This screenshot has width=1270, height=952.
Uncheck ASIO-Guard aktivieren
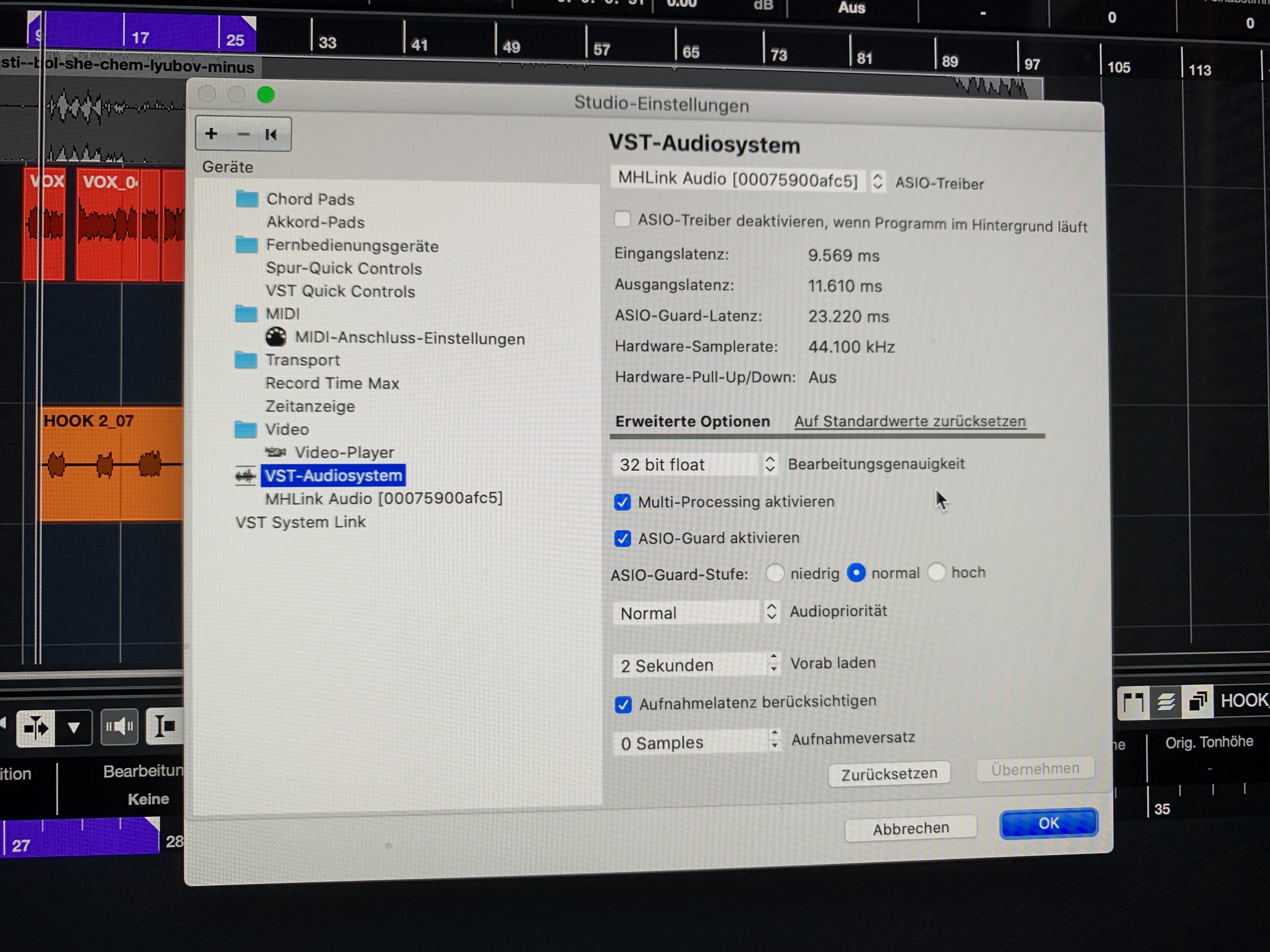click(622, 538)
